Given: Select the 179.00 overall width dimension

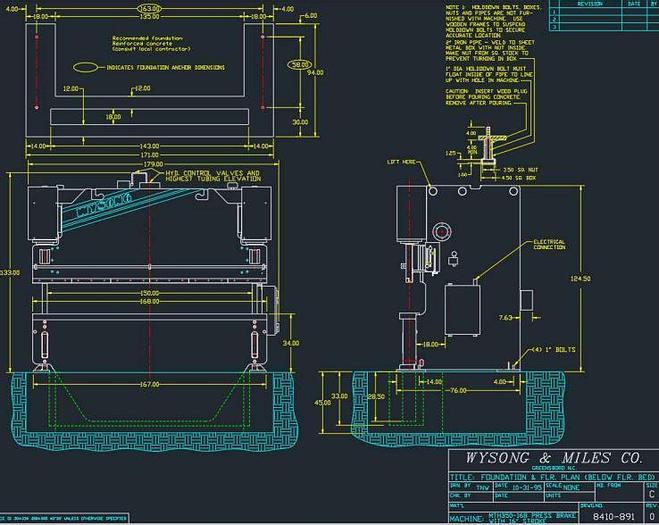Looking at the screenshot, I should coord(149,166).
